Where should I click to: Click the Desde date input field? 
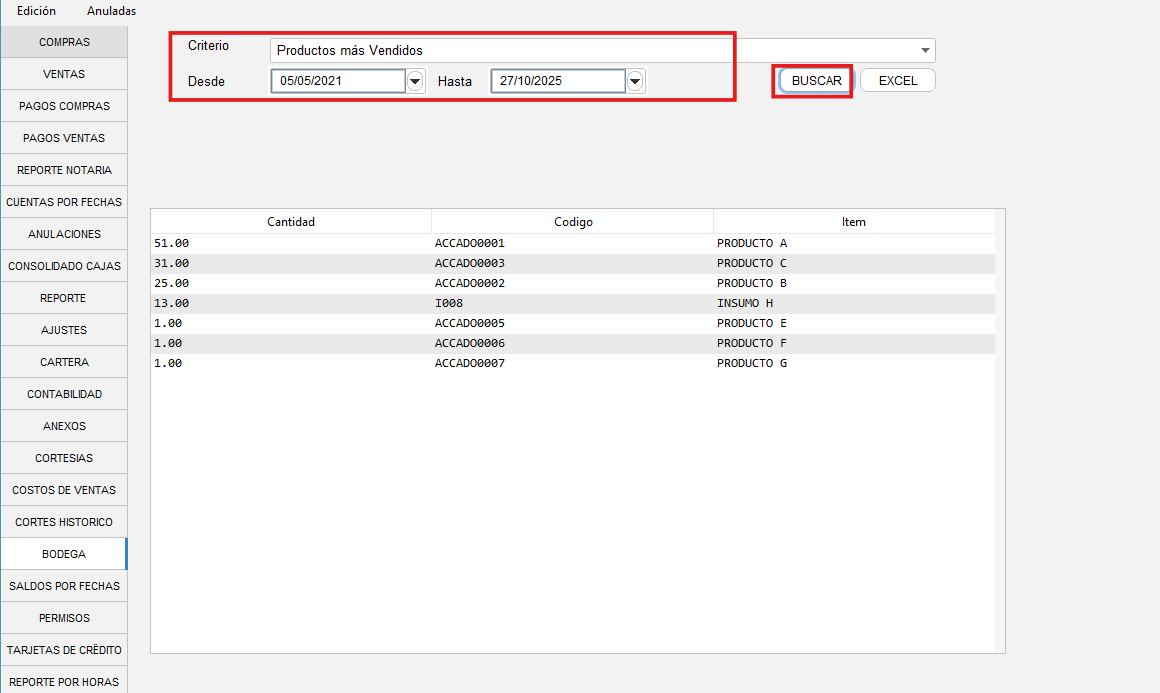coord(337,81)
